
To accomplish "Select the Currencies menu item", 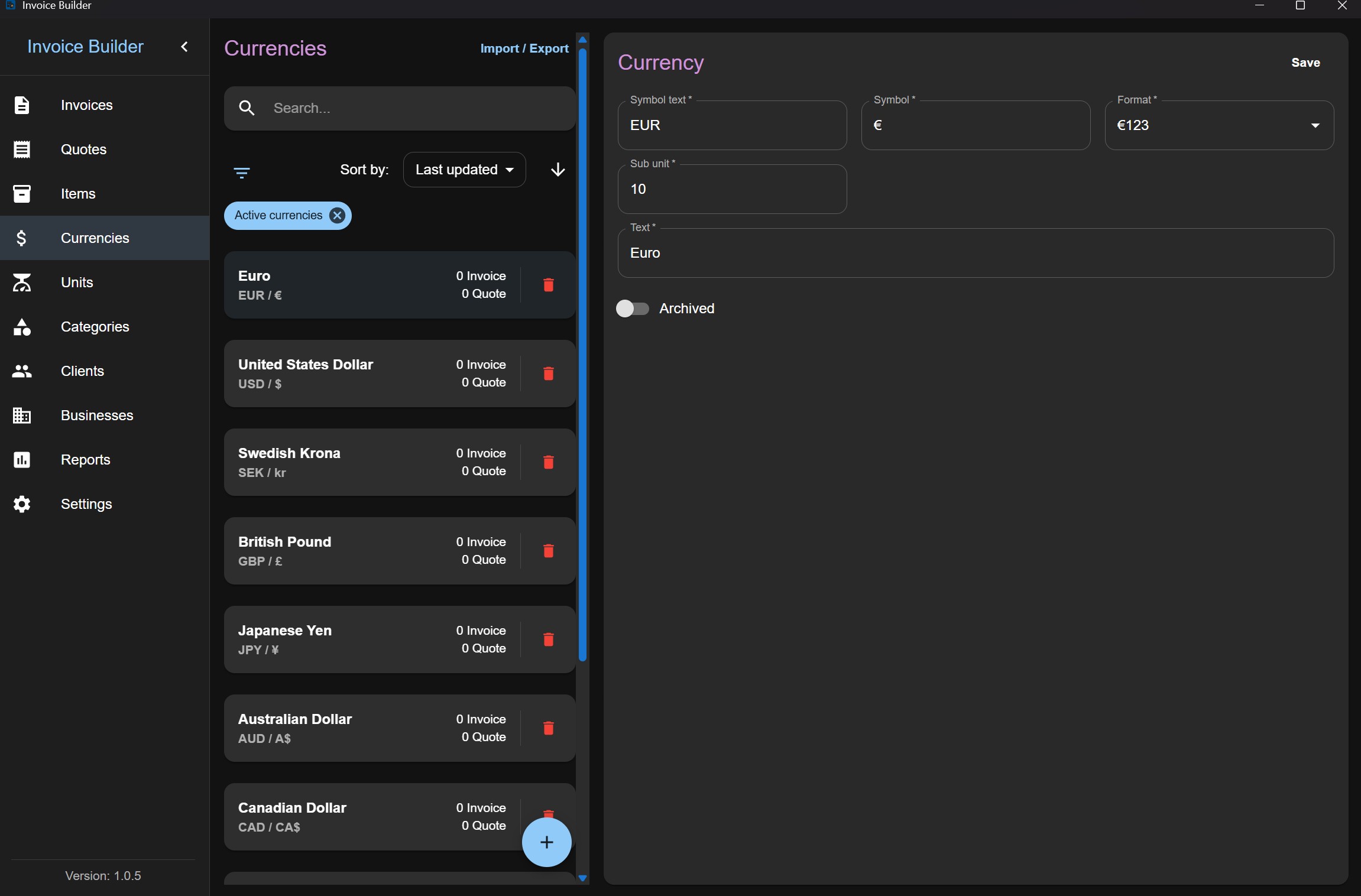I will tap(105, 238).
